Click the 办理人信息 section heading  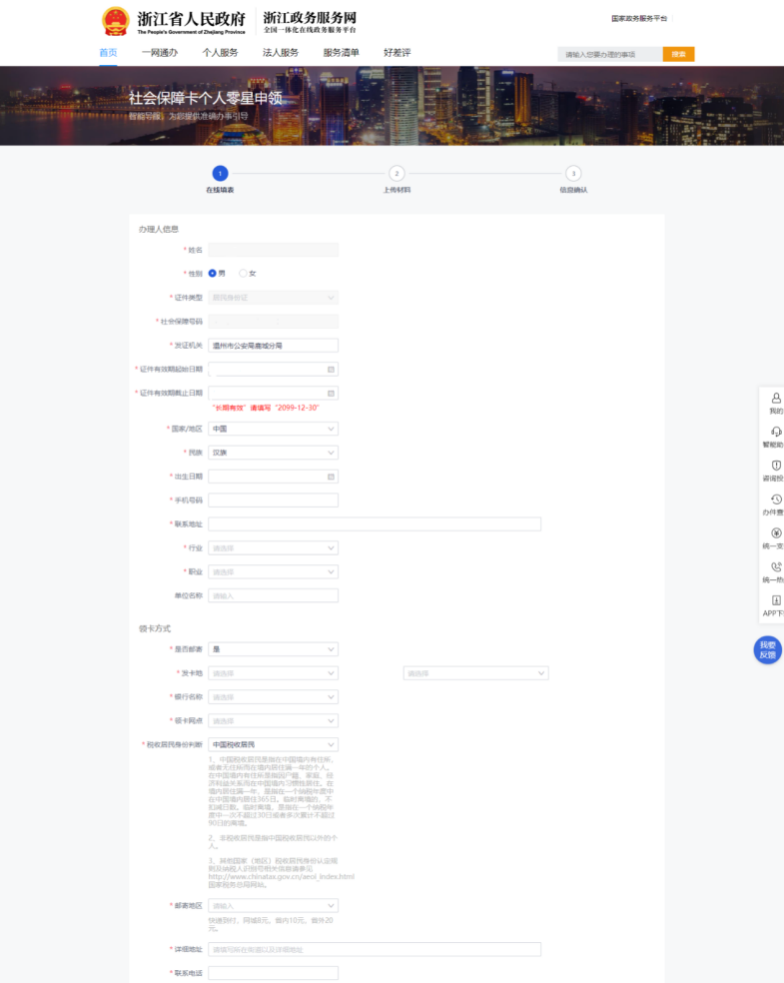tap(159, 229)
